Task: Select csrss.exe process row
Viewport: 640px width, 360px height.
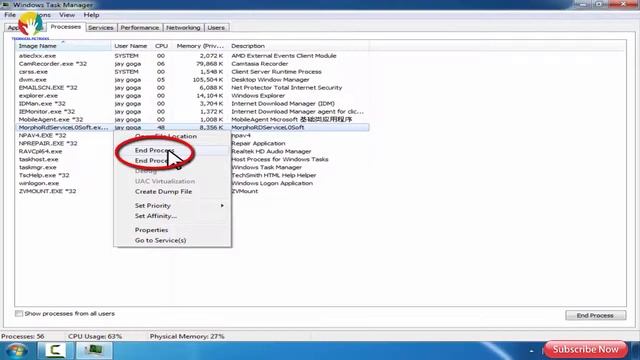Action: (x=192, y=71)
